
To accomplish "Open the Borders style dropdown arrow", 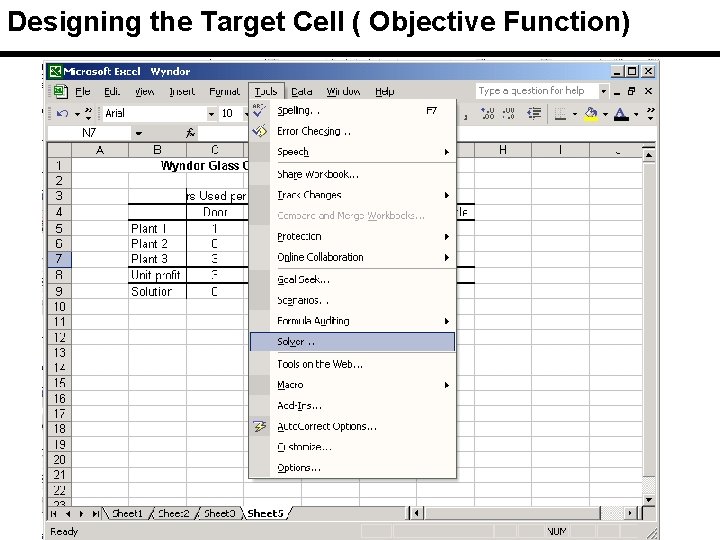I will coord(574,114).
